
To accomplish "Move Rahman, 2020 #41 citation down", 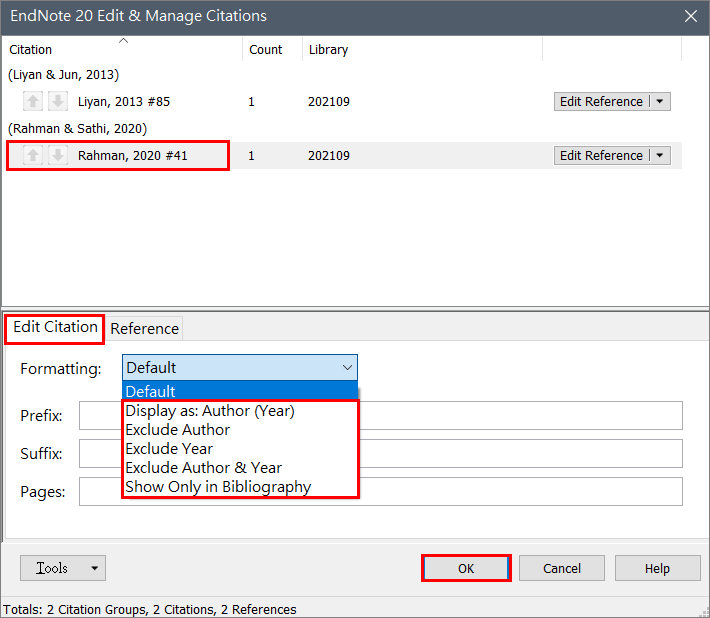I will 58,155.
